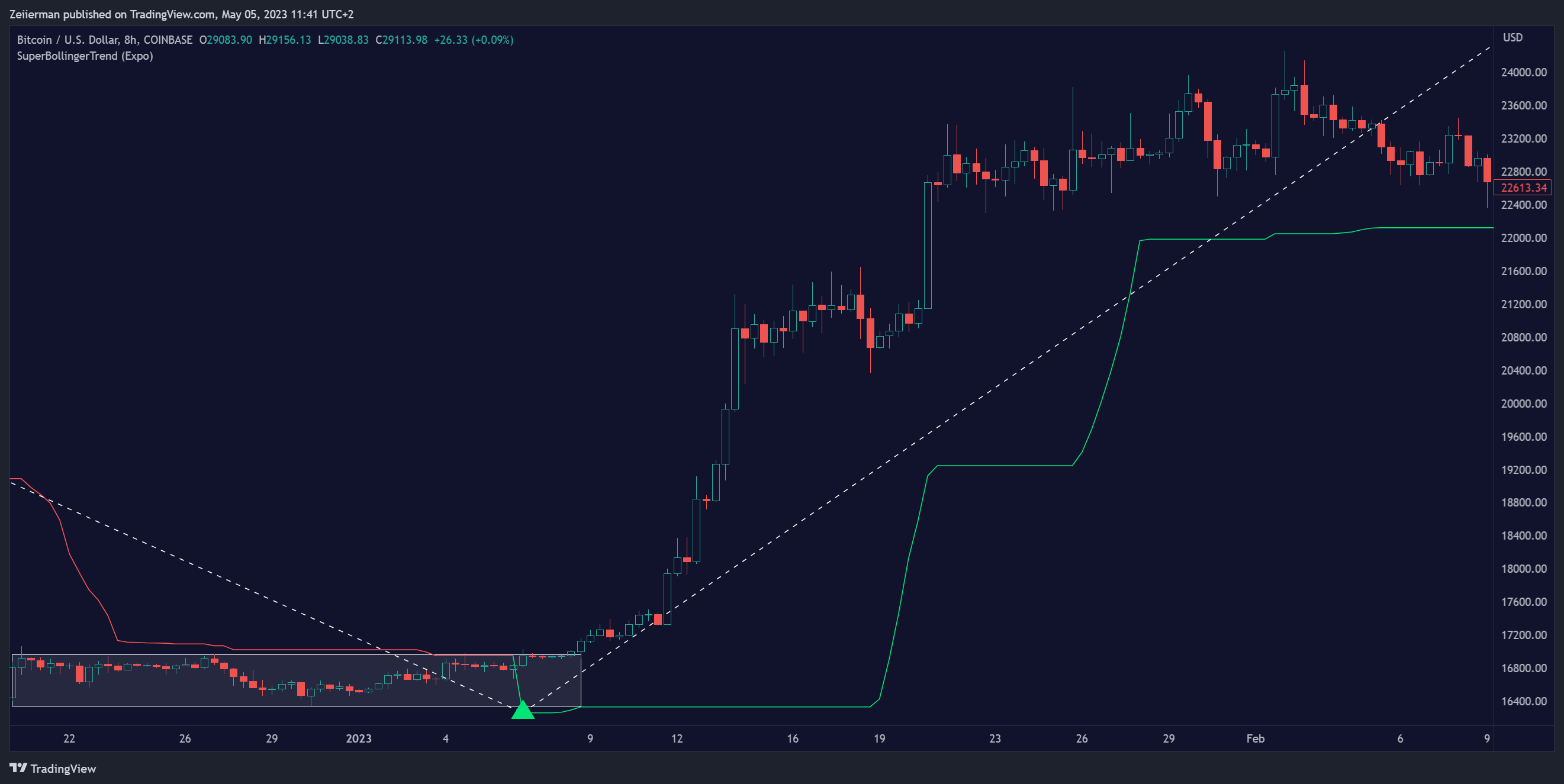Click the Feb date axis label
The width and height of the screenshot is (1564, 784).
[1255, 738]
